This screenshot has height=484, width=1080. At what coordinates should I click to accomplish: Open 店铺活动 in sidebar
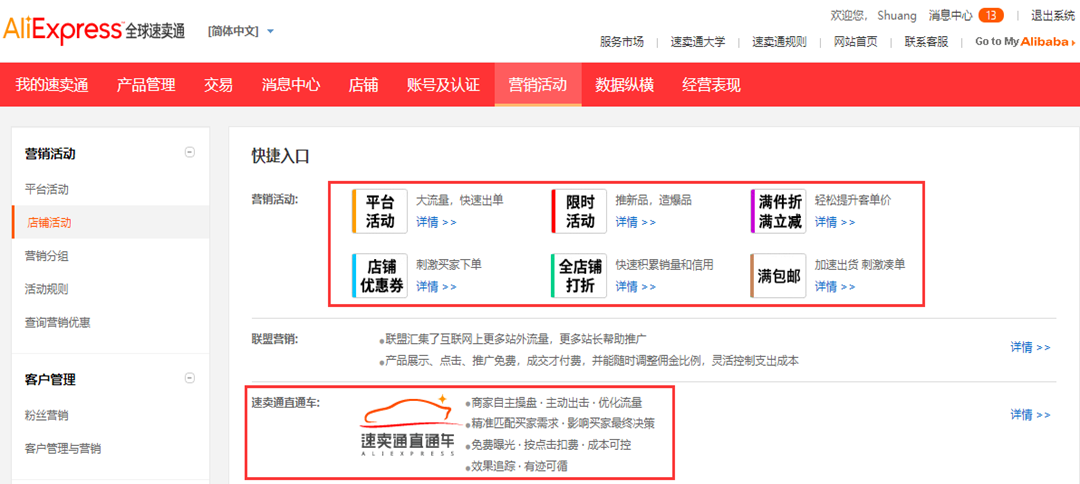110,222
